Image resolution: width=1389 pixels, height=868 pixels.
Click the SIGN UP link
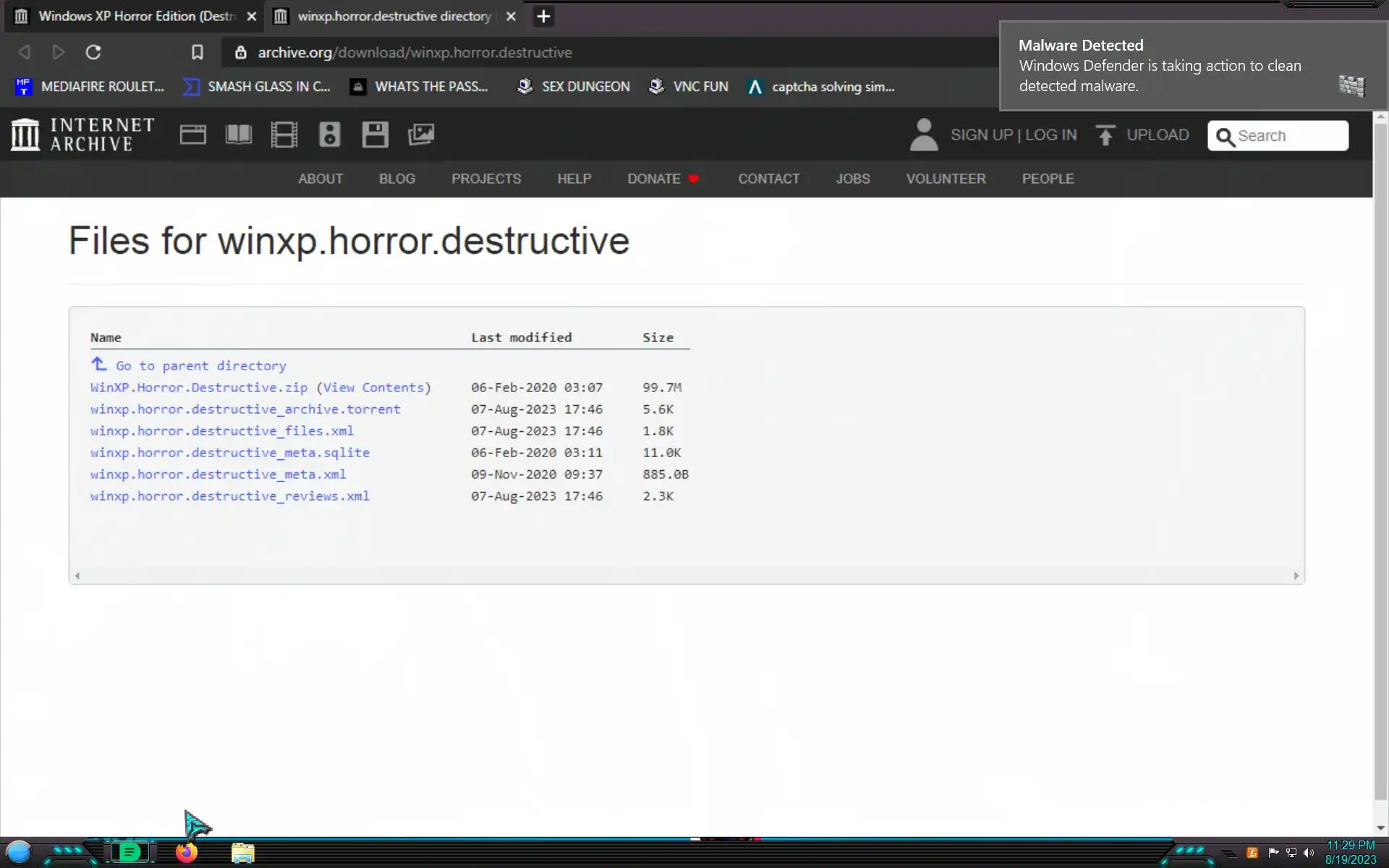(981, 135)
